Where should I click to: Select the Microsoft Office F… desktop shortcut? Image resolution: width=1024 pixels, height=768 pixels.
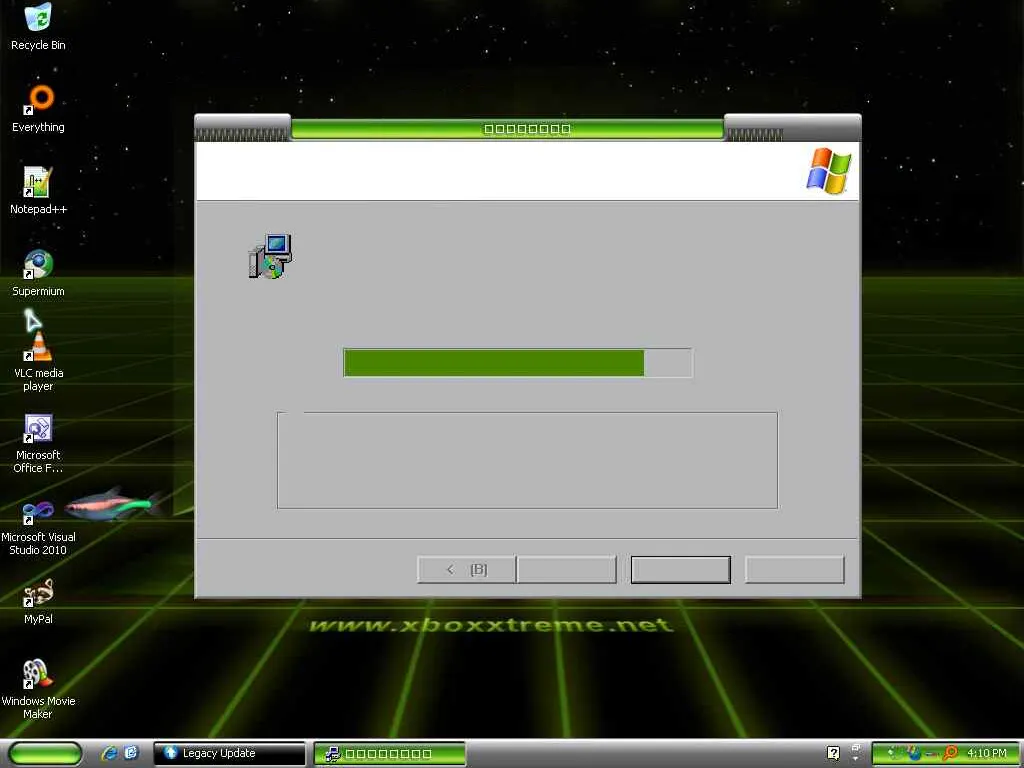pyautogui.click(x=38, y=443)
